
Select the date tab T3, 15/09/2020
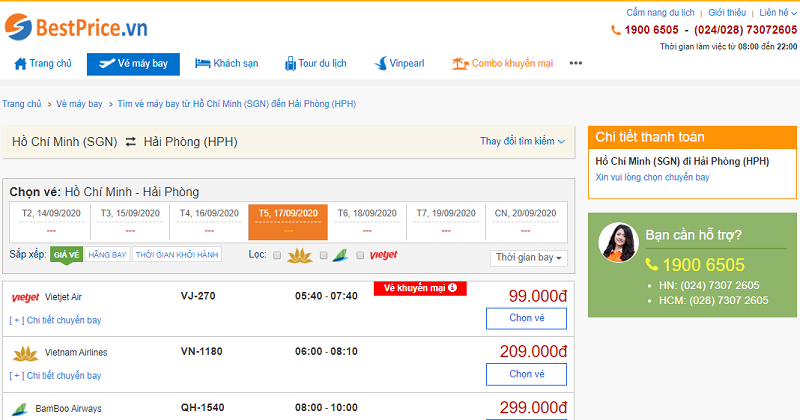click(130, 221)
